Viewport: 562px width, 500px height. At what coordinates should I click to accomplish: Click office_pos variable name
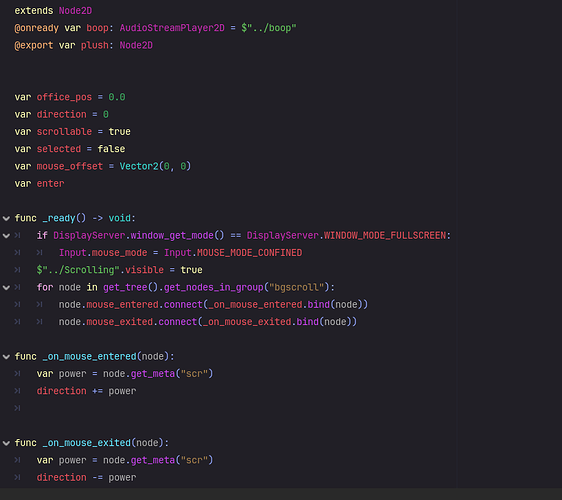(64, 97)
